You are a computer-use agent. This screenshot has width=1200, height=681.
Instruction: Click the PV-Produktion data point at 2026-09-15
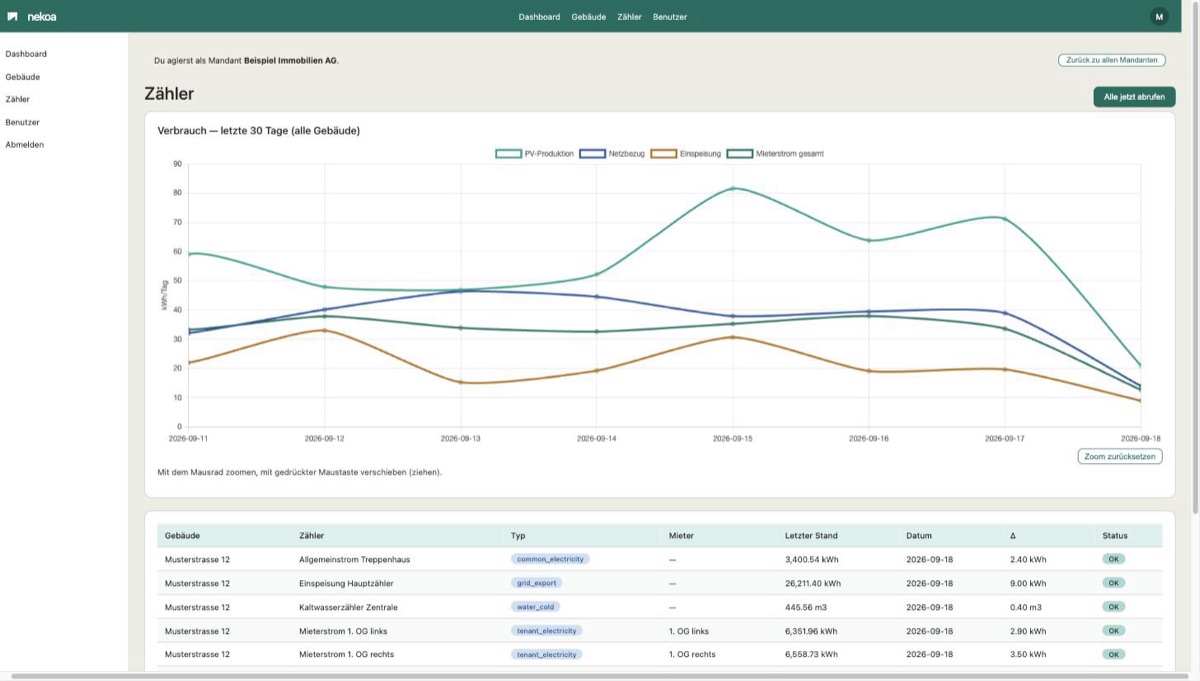pyautogui.click(x=733, y=188)
